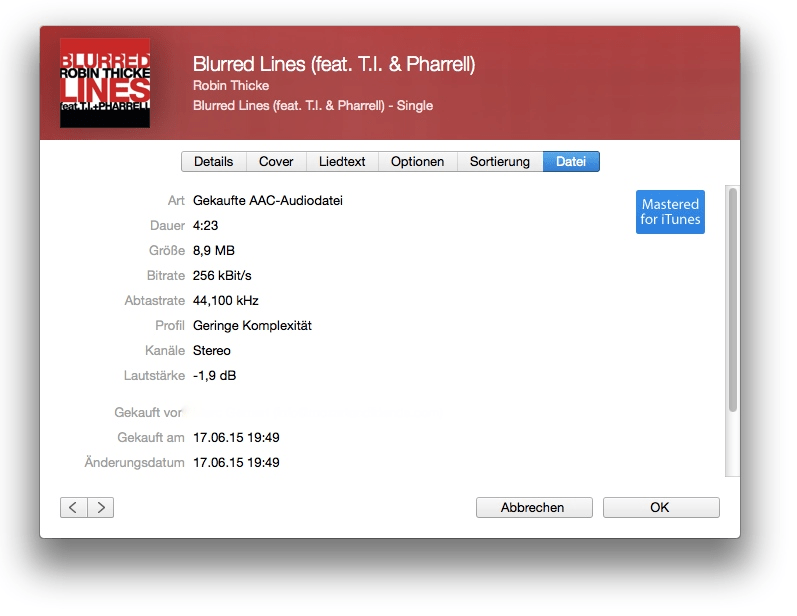
Task: Click the Gekauft am date value
Action: coord(236,437)
